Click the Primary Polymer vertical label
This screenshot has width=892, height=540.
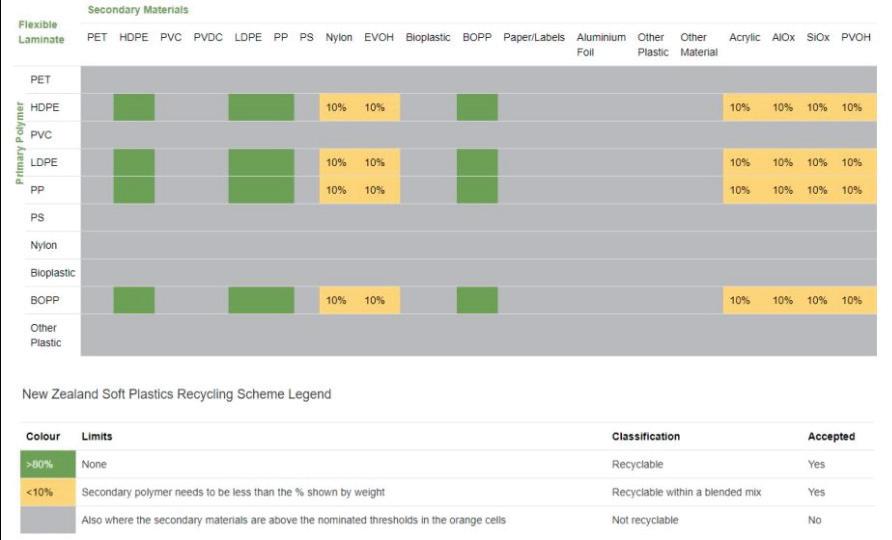coord(19,140)
